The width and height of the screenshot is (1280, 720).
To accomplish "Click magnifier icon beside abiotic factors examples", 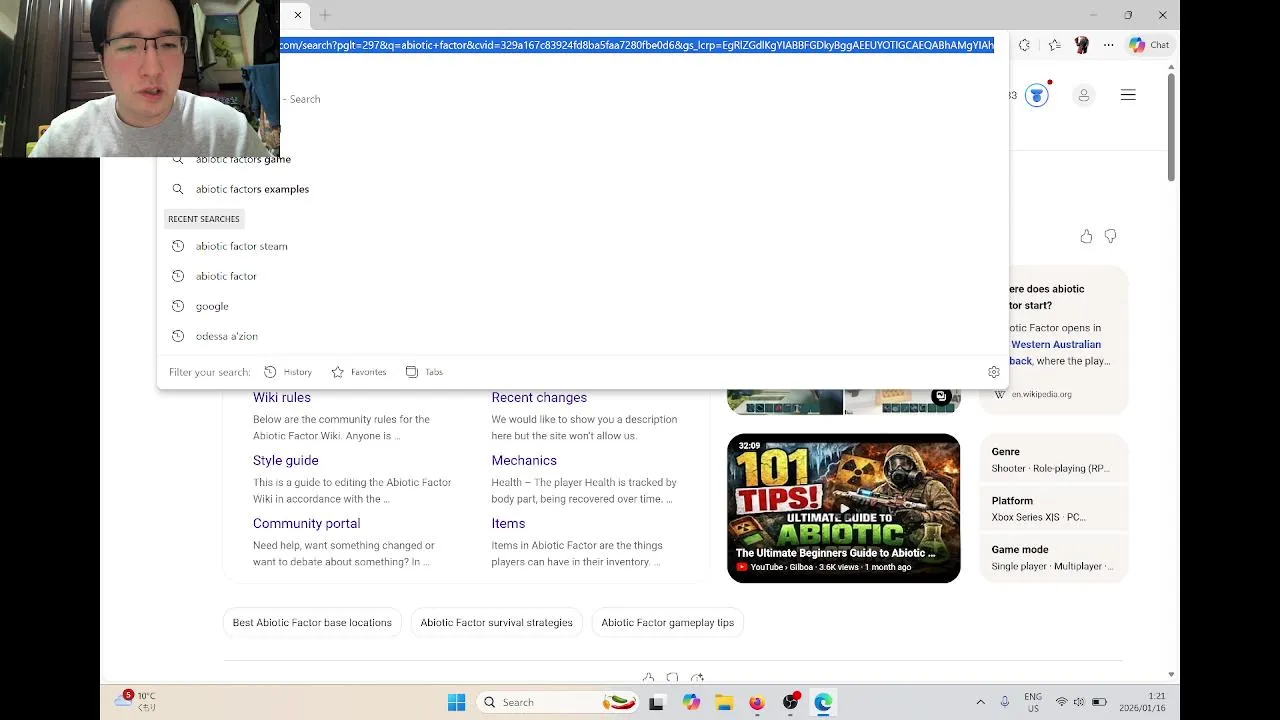I will (x=178, y=189).
